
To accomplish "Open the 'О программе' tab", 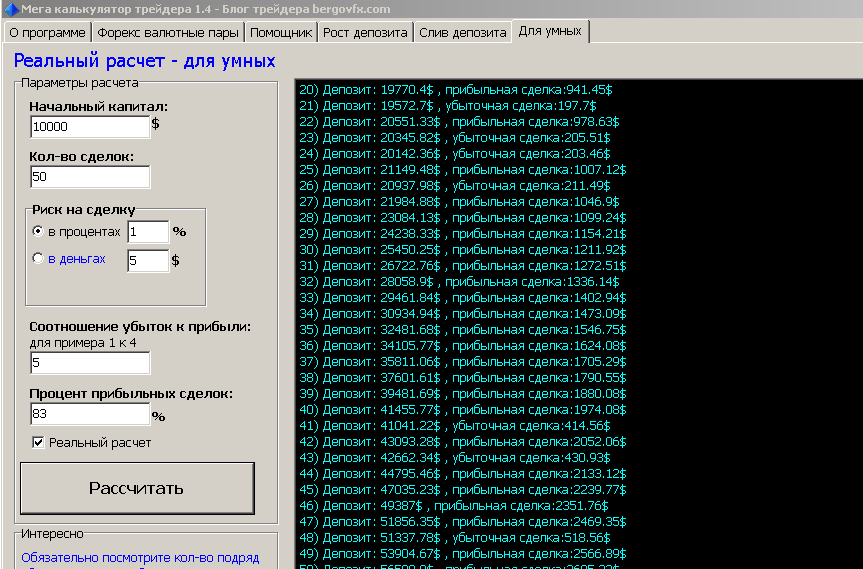I will pyautogui.click(x=47, y=32).
